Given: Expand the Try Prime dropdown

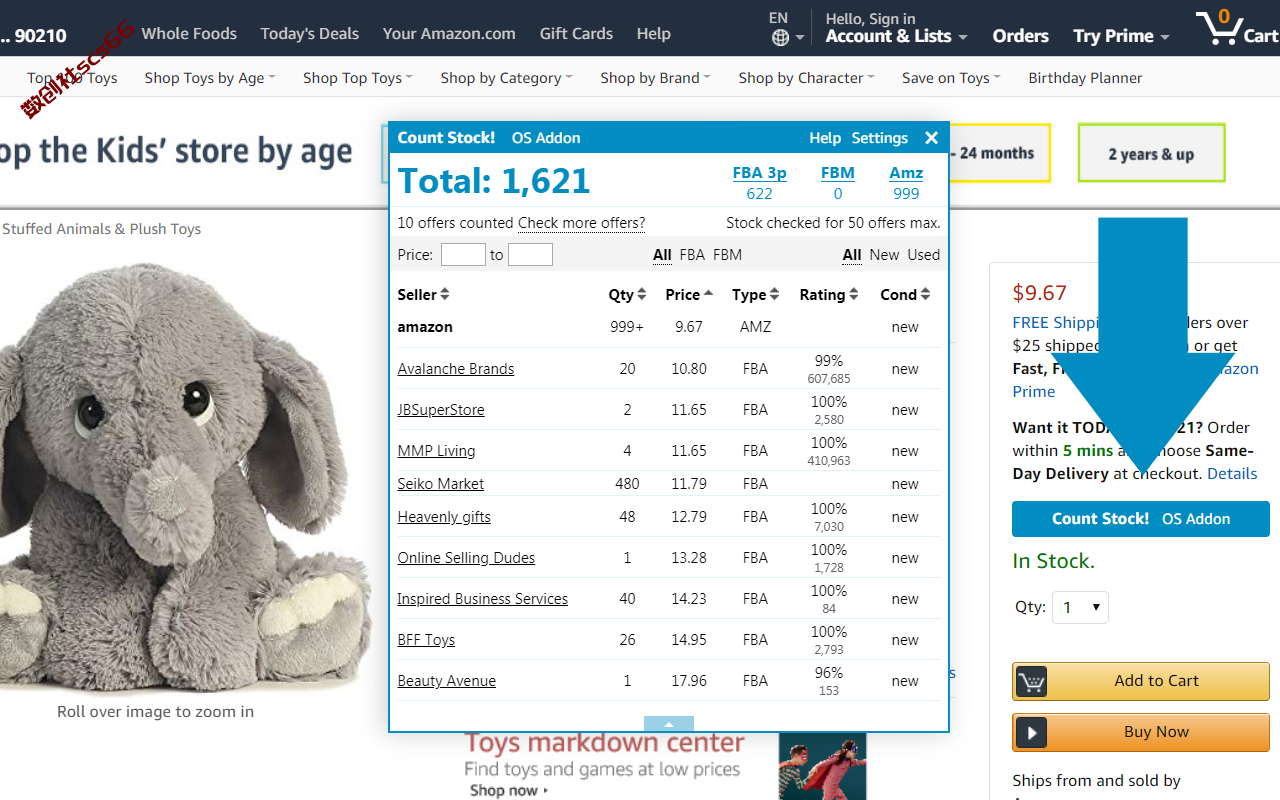Looking at the screenshot, I should coord(1121,36).
